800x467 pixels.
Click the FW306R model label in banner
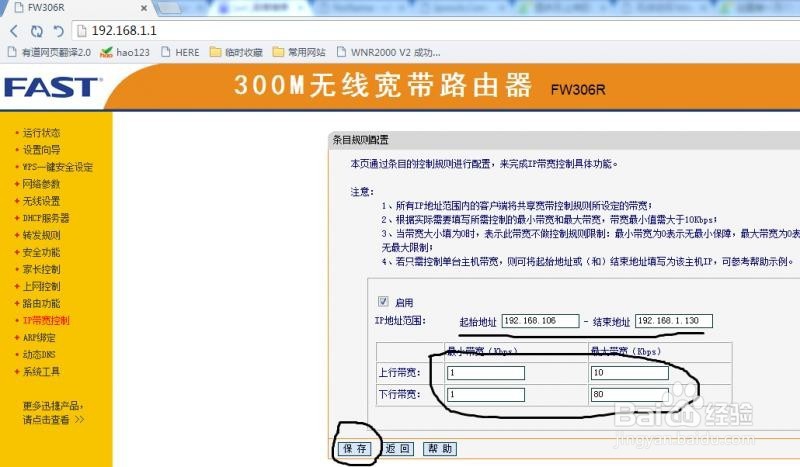click(x=578, y=90)
